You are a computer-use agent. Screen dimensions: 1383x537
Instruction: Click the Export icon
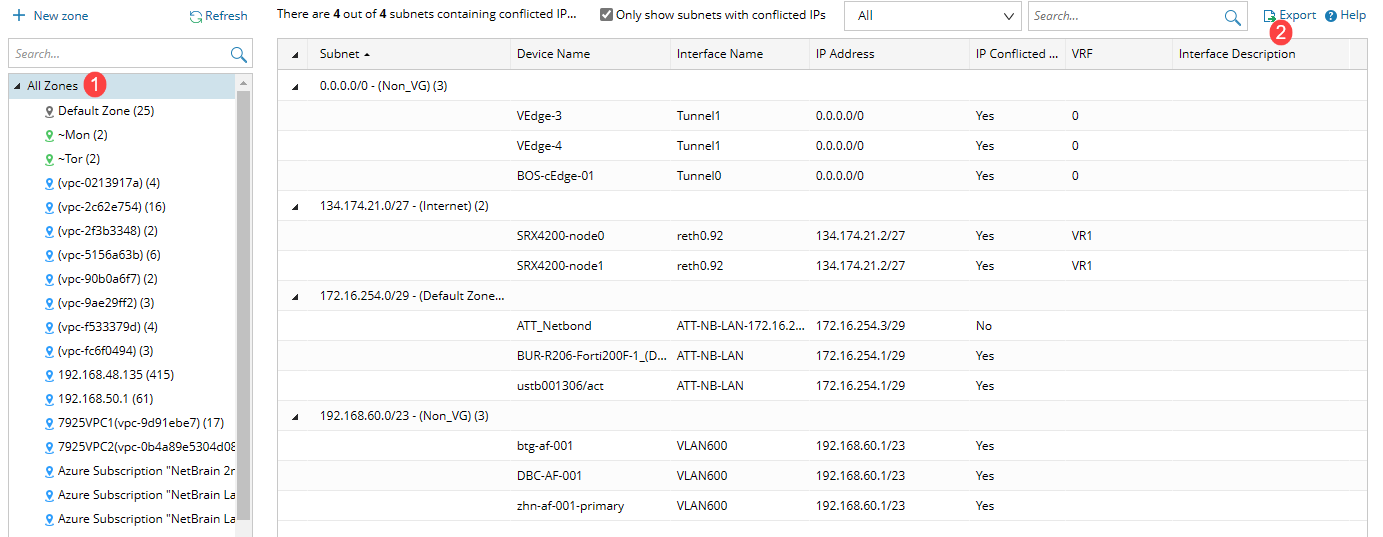click(1270, 16)
